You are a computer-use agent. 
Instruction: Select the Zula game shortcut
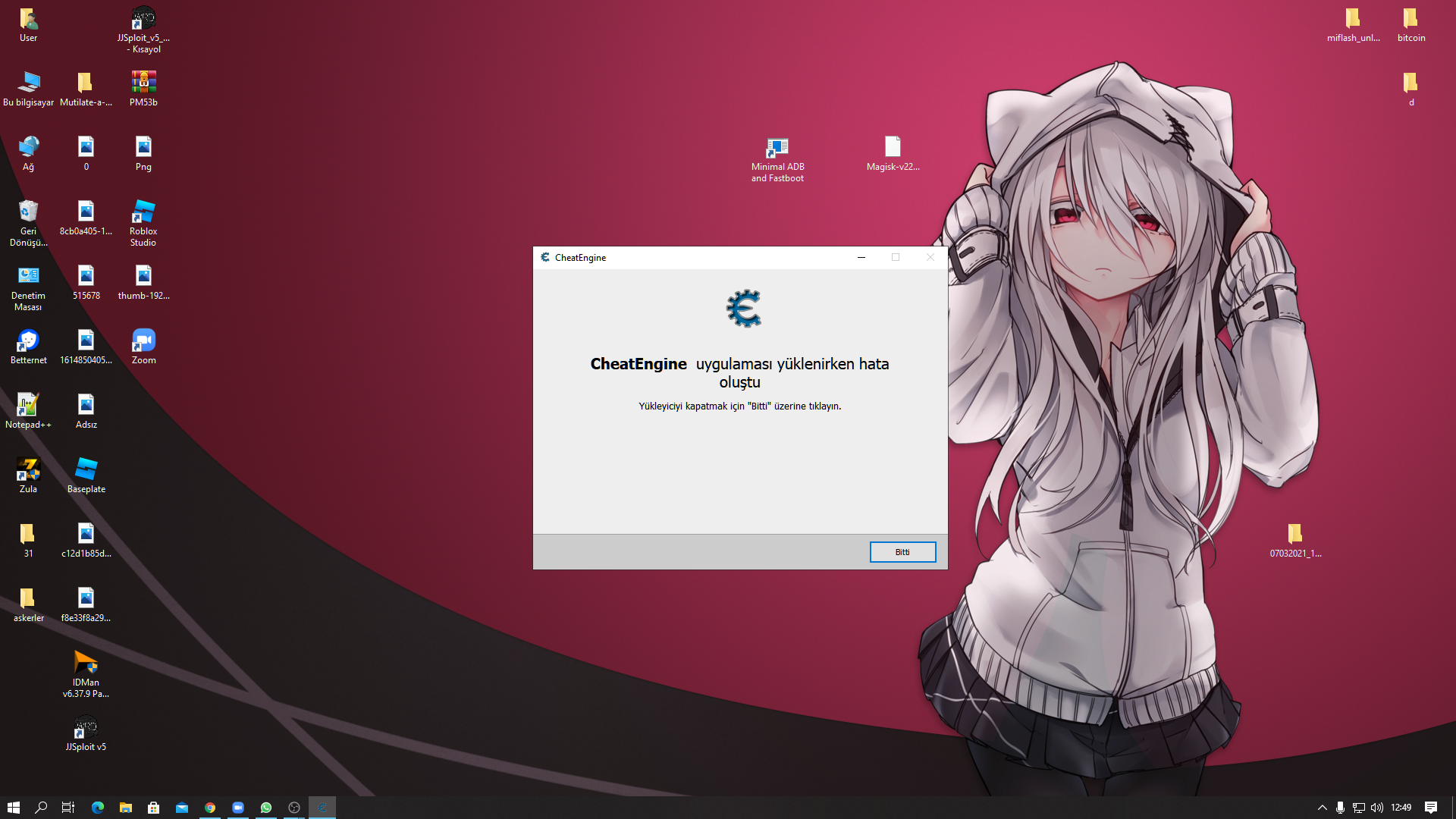(28, 470)
